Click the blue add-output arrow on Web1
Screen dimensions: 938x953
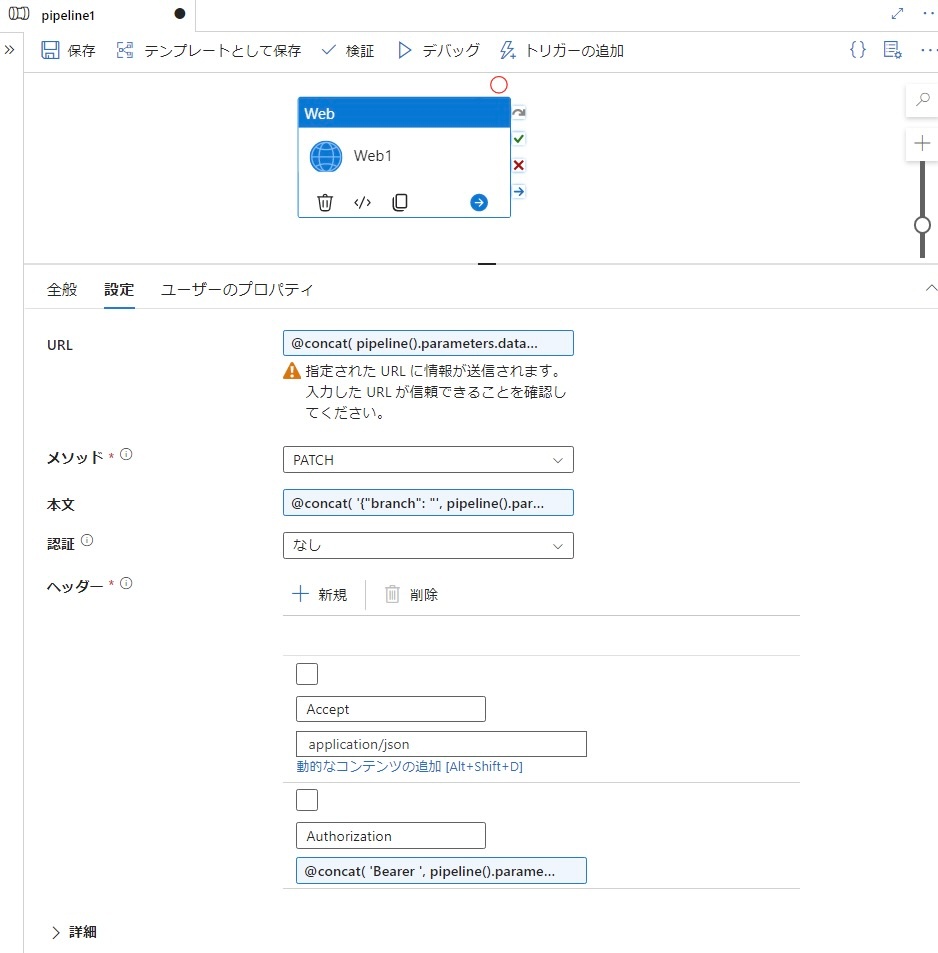pos(479,202)
